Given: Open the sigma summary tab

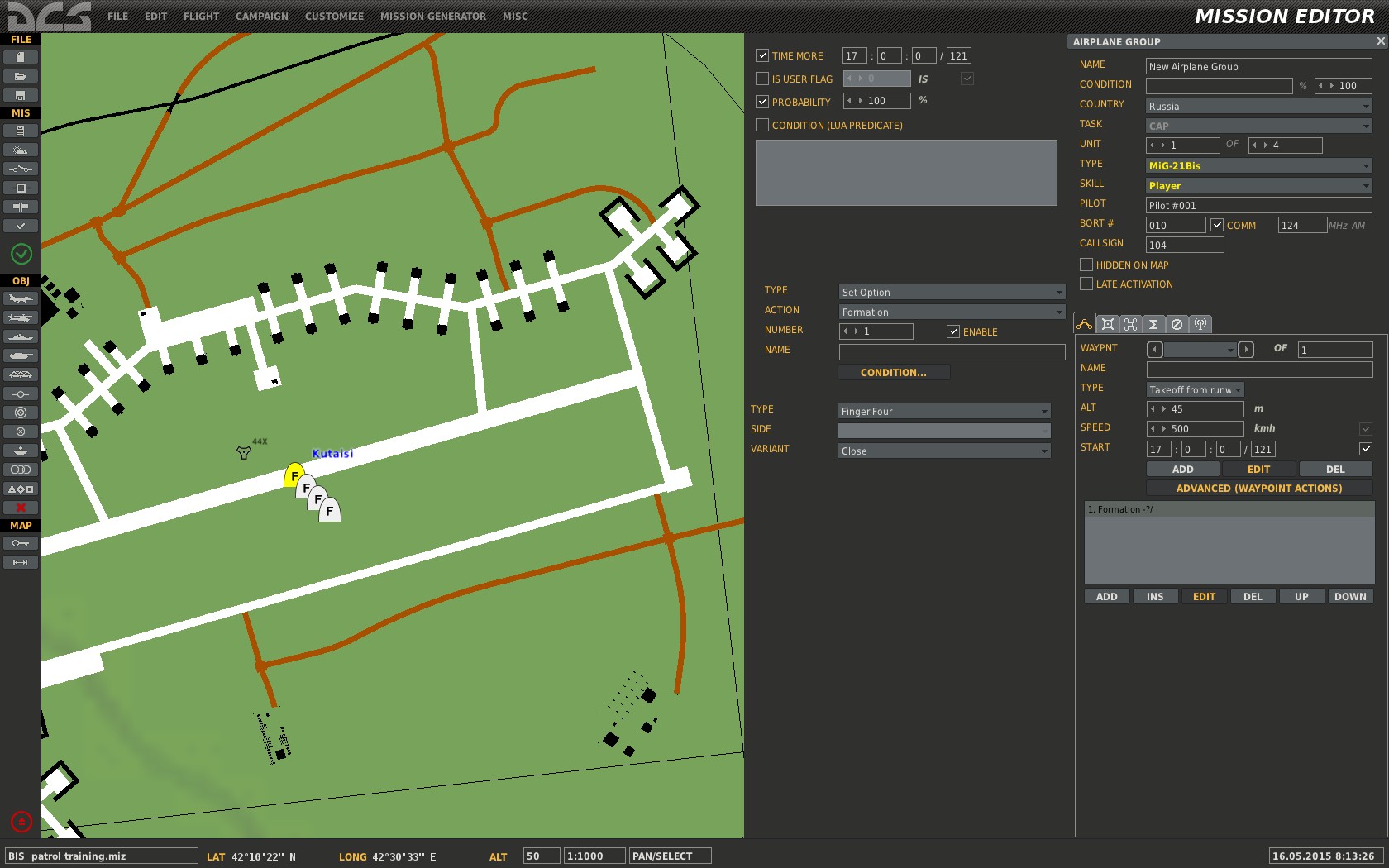Looking at the screenshot, I should point(1154,324).
